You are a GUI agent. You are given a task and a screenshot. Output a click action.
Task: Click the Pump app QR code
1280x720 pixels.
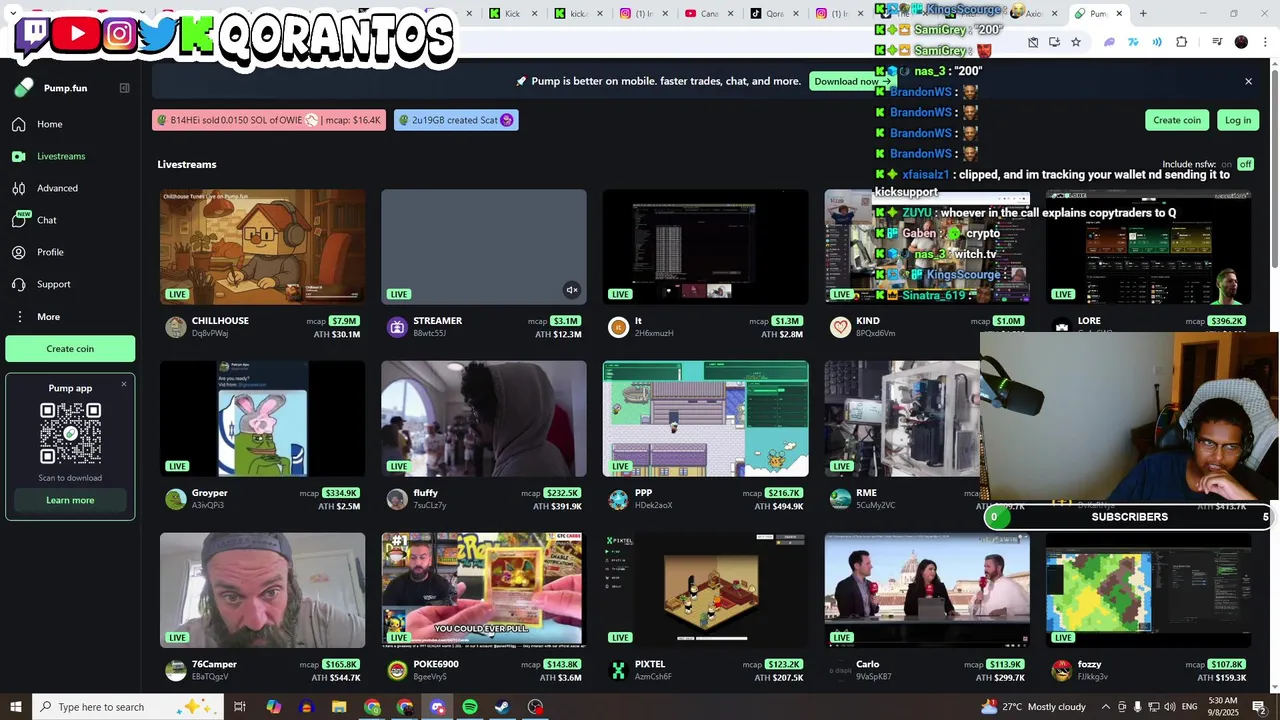click(70, 433)
